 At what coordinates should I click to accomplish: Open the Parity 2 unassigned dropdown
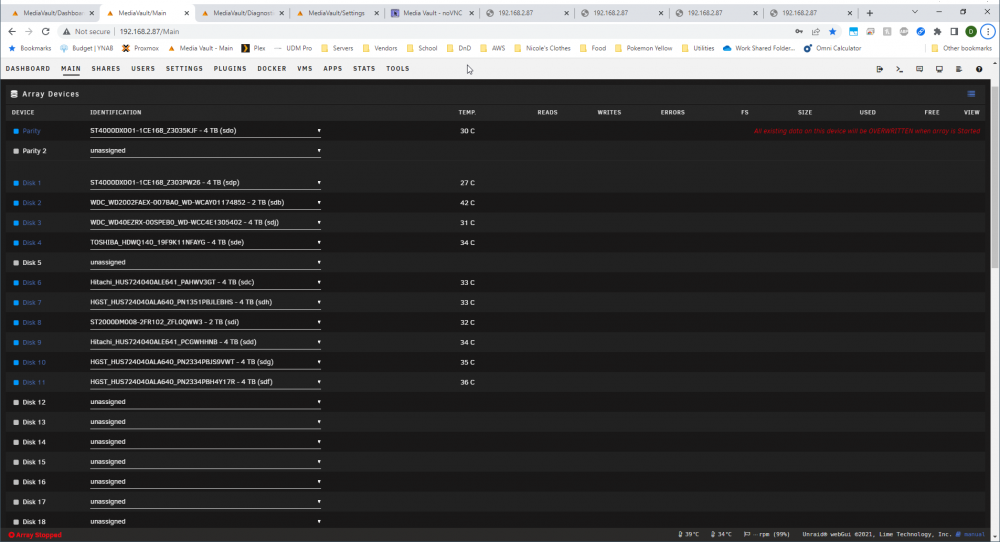205,150
